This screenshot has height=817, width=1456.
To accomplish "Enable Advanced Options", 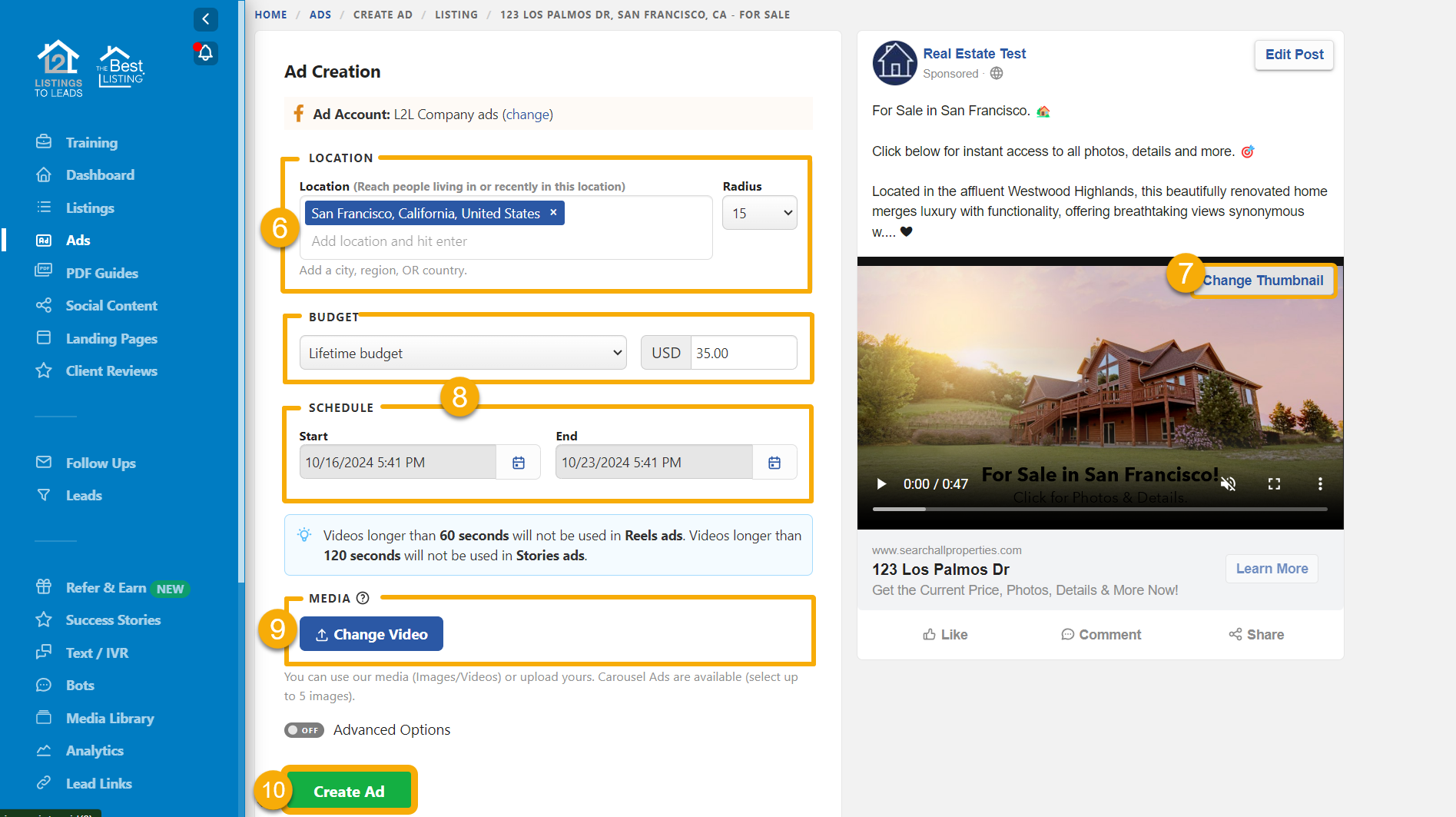I will click(x=303, y=730).
